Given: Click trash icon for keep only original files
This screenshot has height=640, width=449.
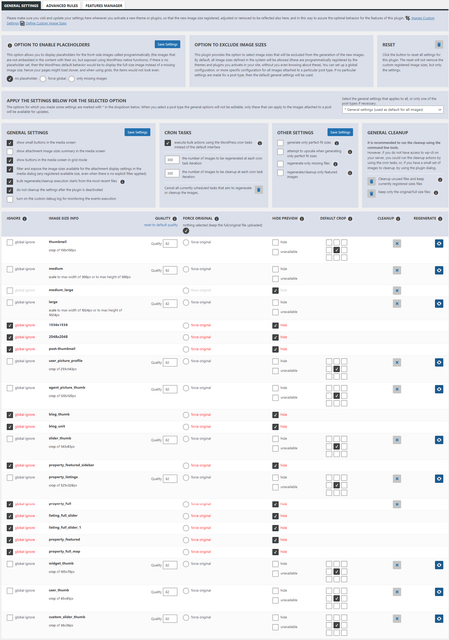Looking at the screenshot, I should coord(371,193).
